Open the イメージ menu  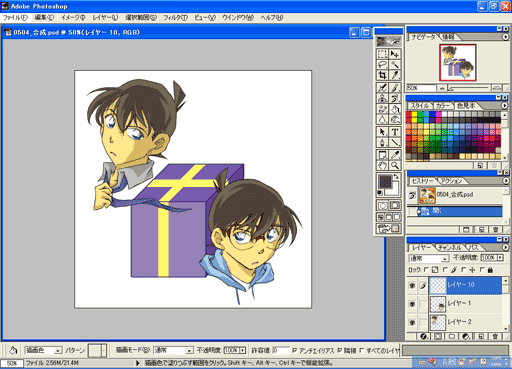click(73, 18)
